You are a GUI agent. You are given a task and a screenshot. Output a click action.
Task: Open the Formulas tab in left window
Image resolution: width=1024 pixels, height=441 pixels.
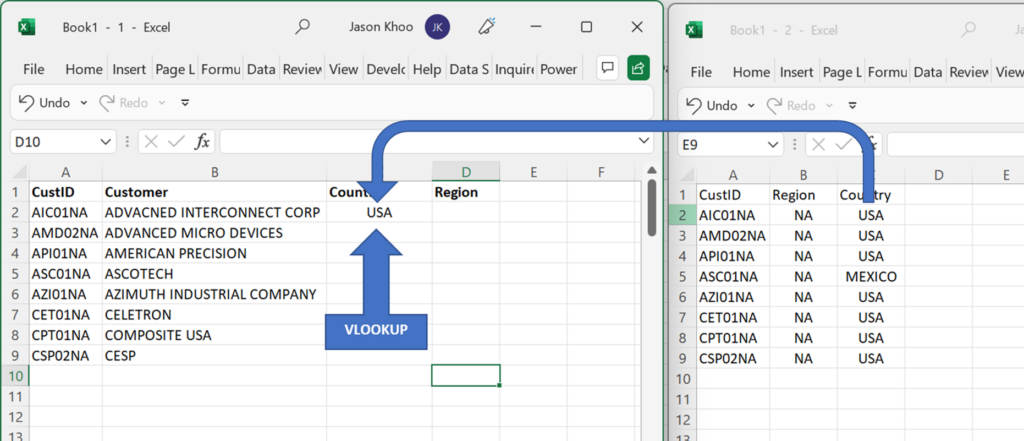(x=221, y=69)
